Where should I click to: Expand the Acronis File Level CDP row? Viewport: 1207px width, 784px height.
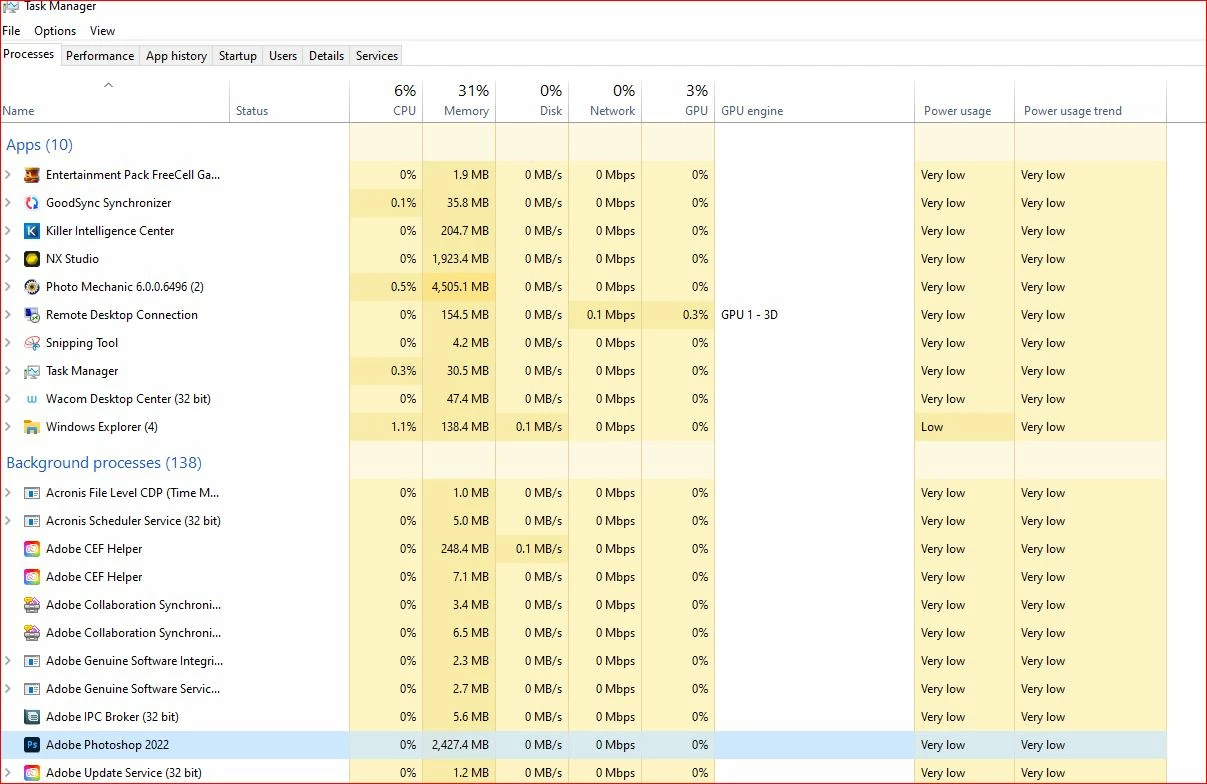[8, 493]
